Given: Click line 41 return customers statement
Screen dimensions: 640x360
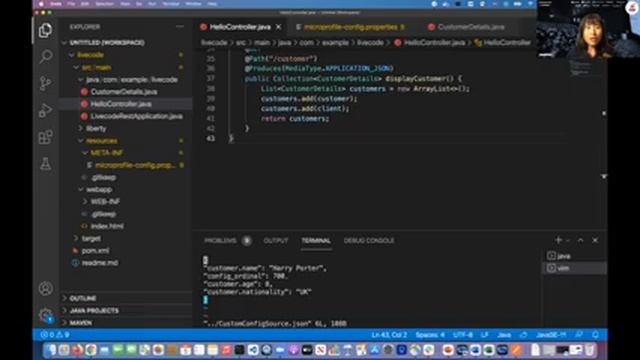Looking at the screenshot, I should (x=295, y=118).
